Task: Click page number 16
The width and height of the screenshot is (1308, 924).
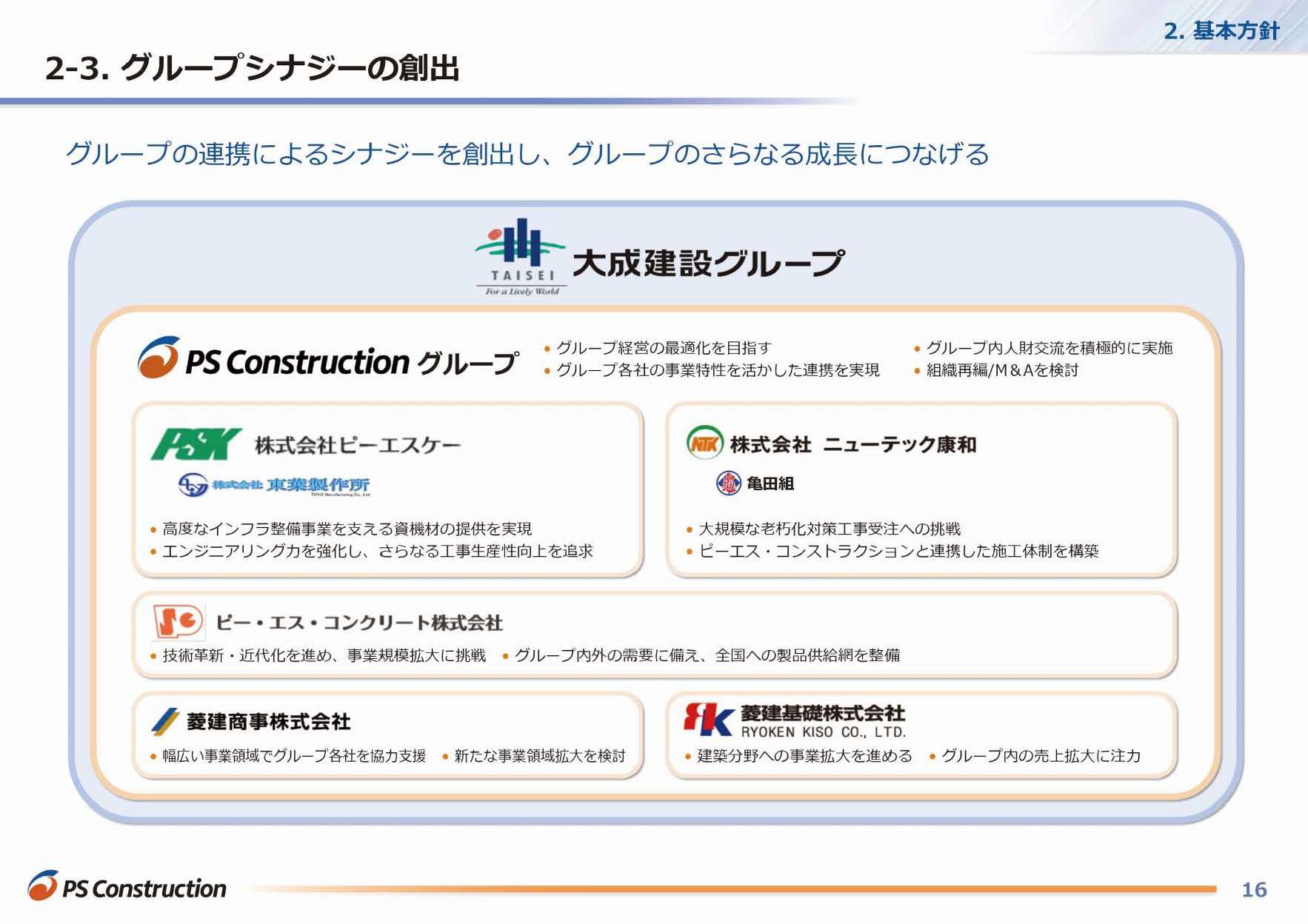Action: coord(1253,889)
